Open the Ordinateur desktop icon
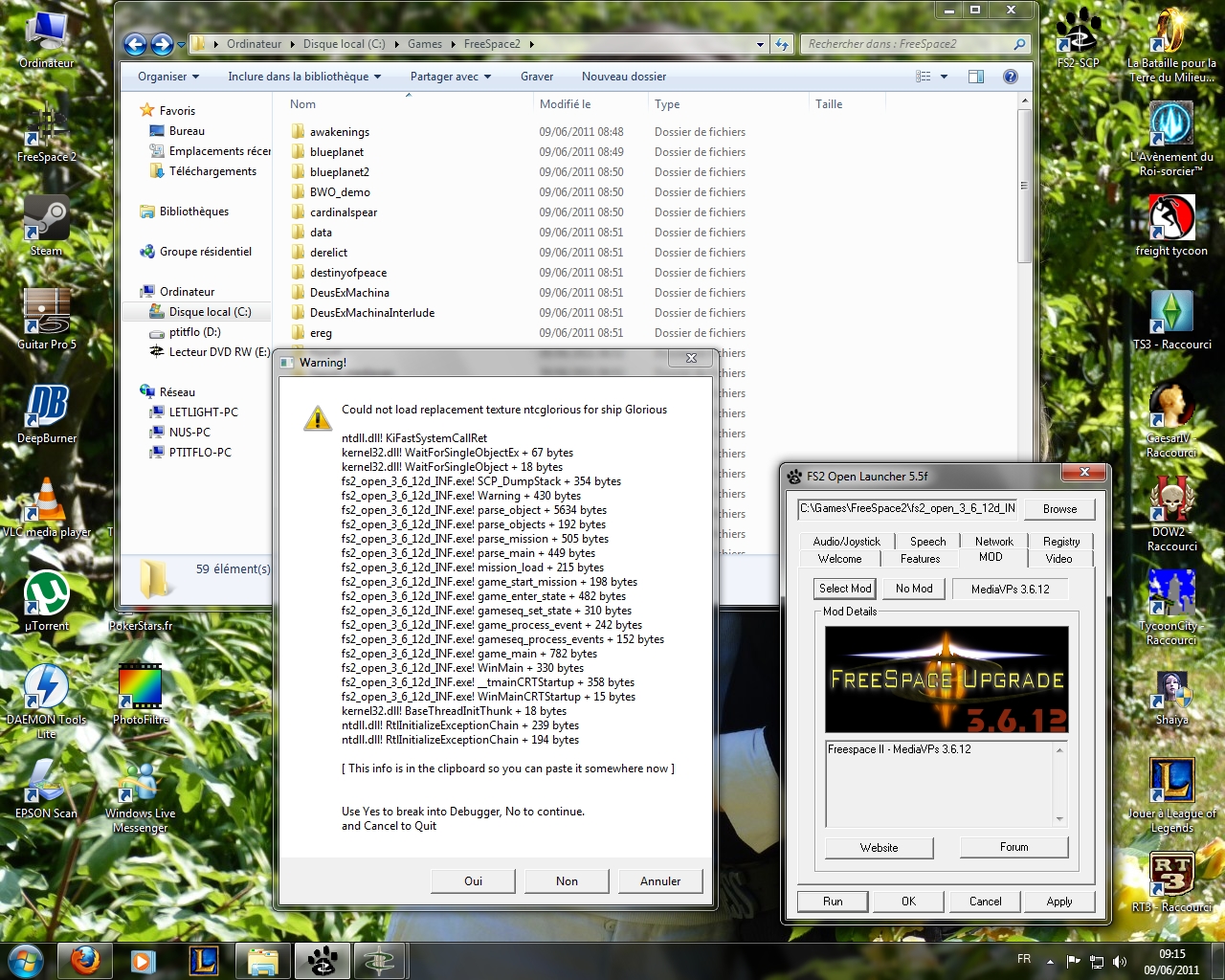 coord(46,40)
